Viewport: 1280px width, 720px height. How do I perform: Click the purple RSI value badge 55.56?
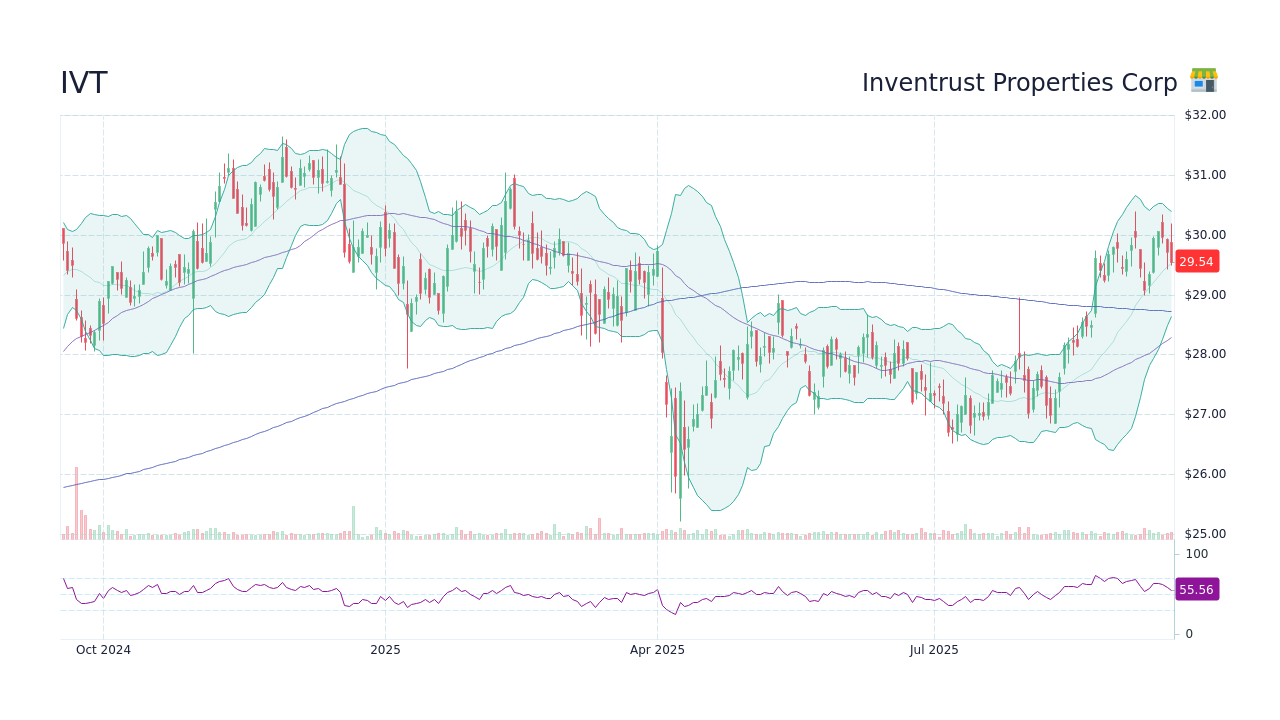coord(1196,590)
